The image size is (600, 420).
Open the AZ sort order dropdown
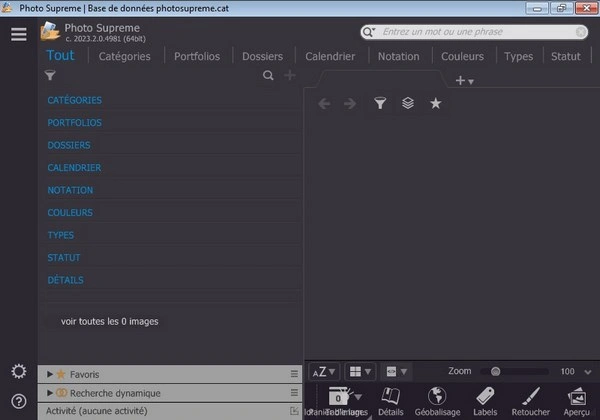click(x=323, y=371)
